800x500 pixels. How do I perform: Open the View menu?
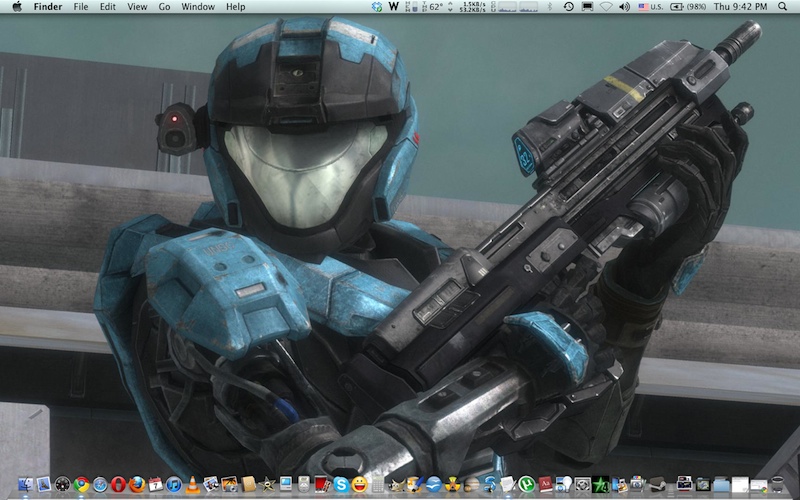click(137, 7)
